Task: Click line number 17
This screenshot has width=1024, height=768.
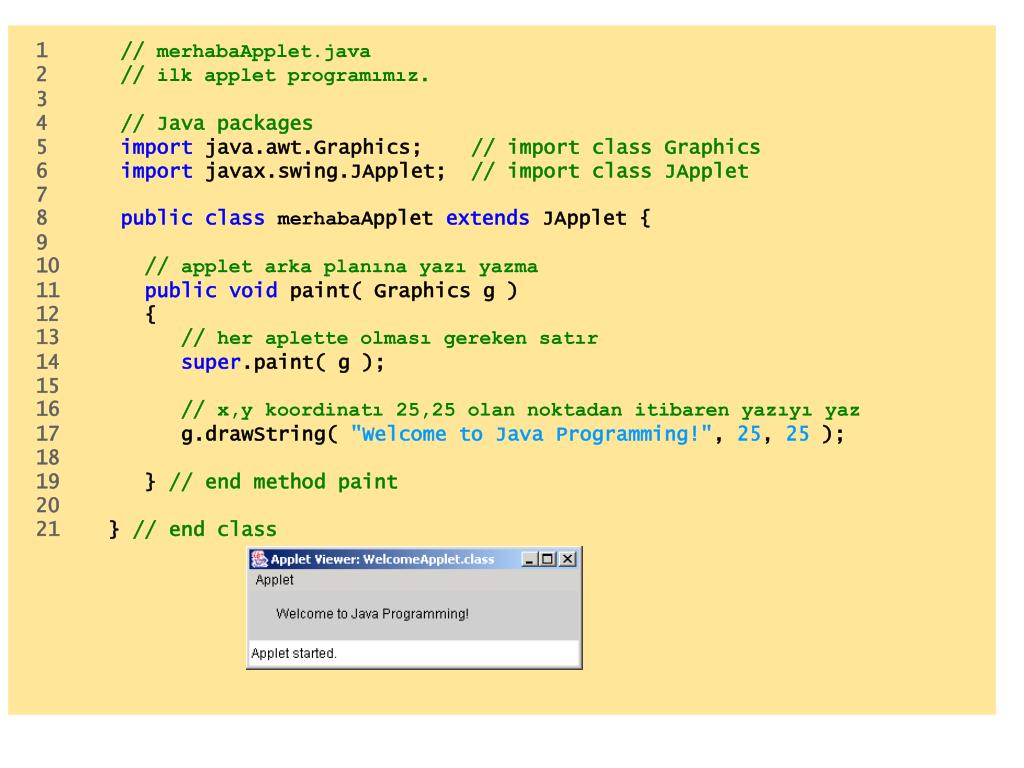Action: point(48,434)
